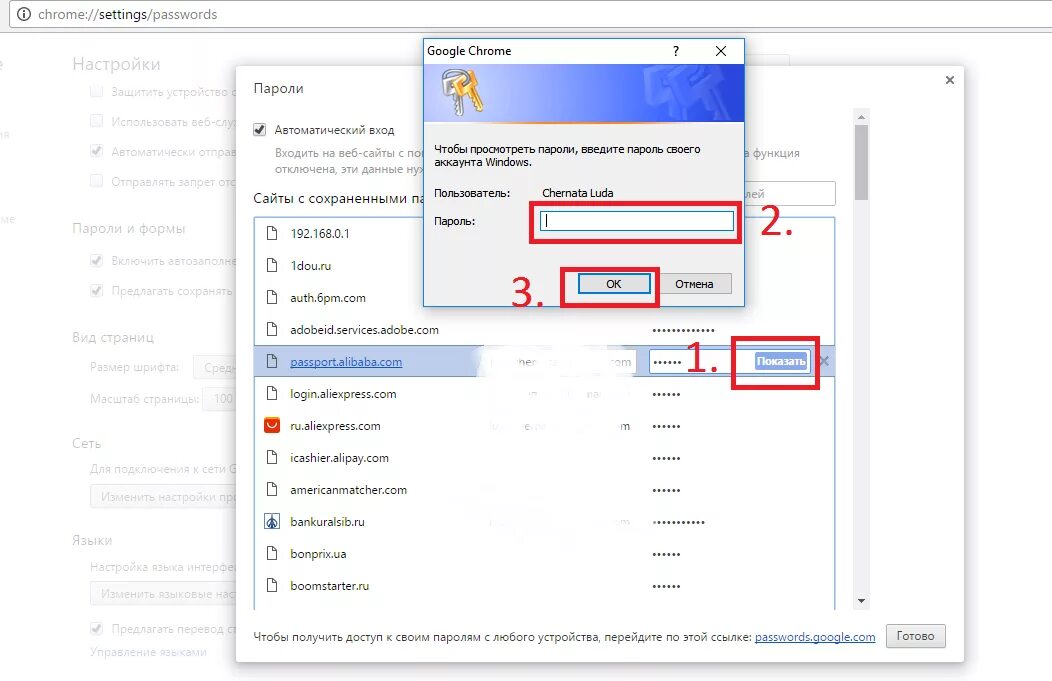Toggle Защитить устройство checkbox in settings
1052x681 pixels.
click(97, 91)
